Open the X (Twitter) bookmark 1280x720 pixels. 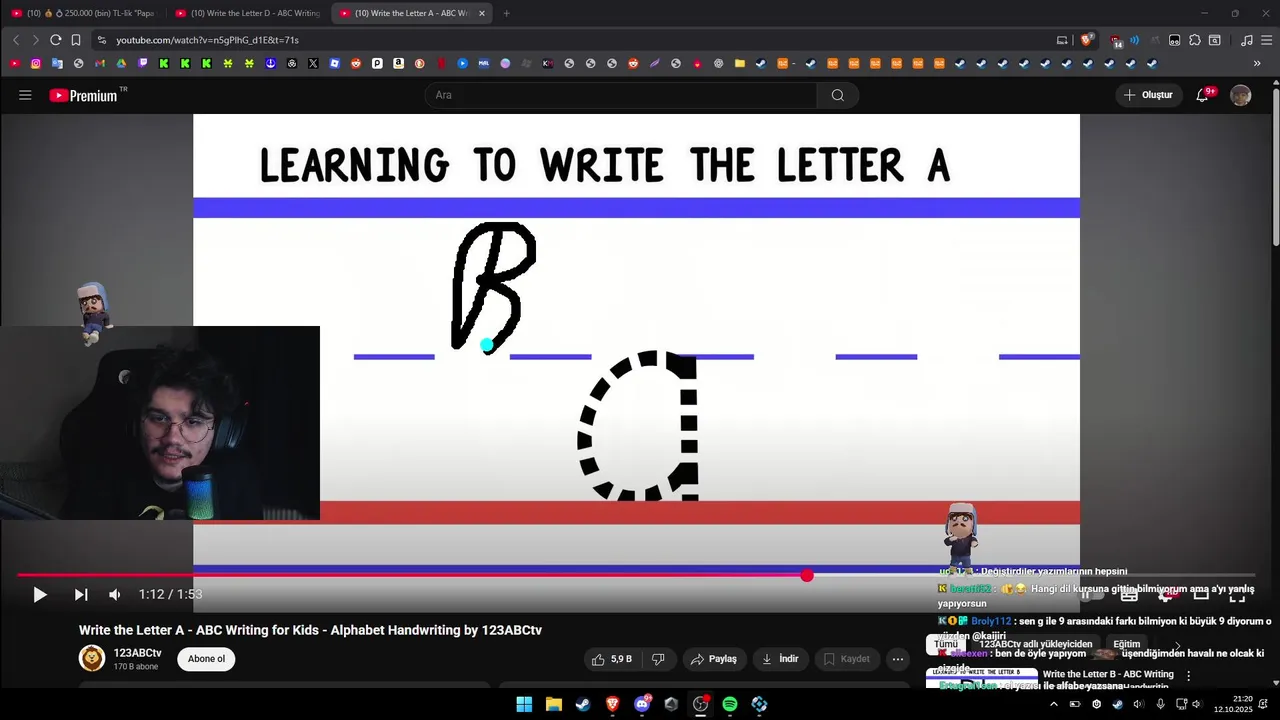click(x=313, y=63)
